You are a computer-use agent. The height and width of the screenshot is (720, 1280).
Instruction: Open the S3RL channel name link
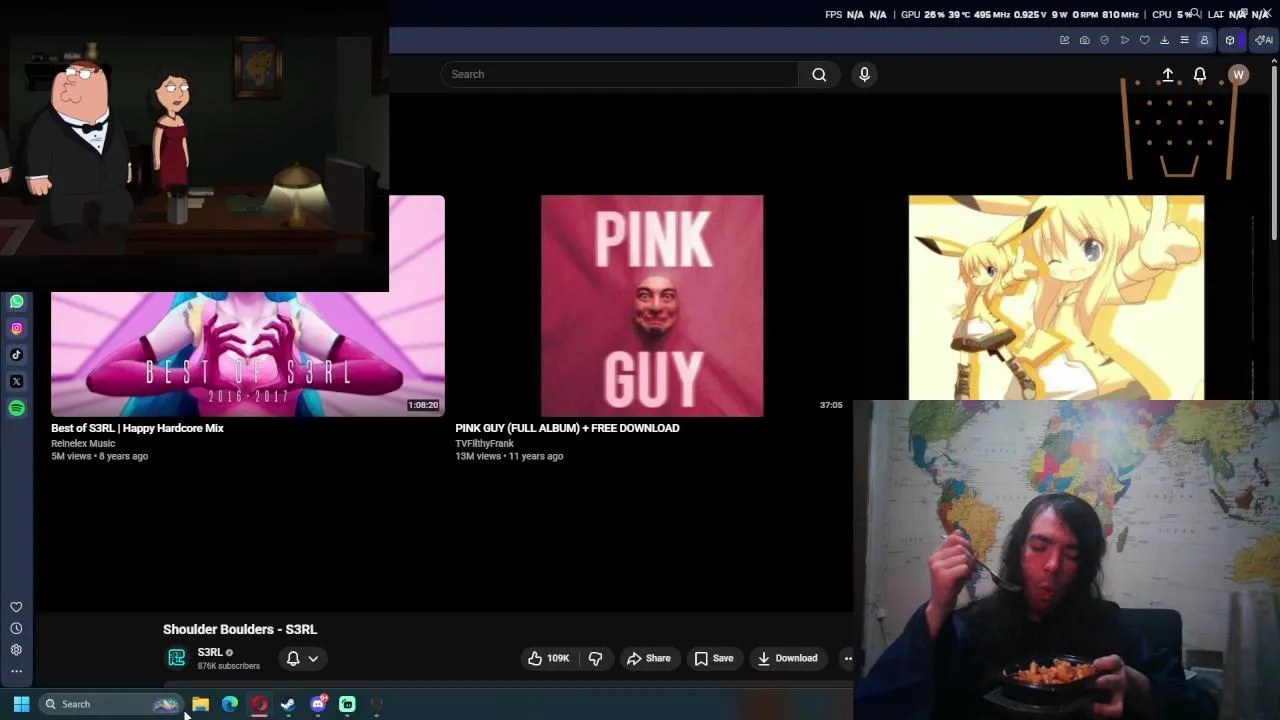[x=210, y=652]
